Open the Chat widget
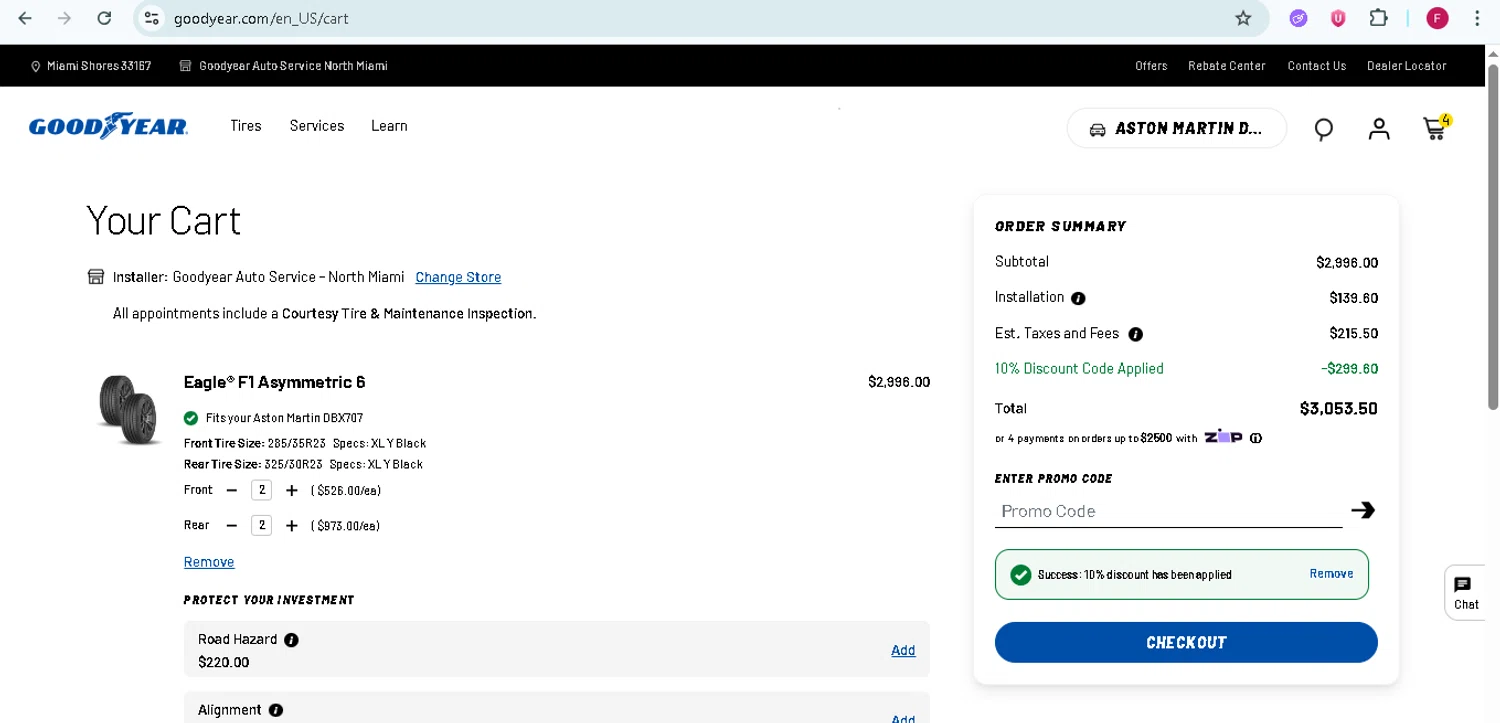 tap(1465, 592)
